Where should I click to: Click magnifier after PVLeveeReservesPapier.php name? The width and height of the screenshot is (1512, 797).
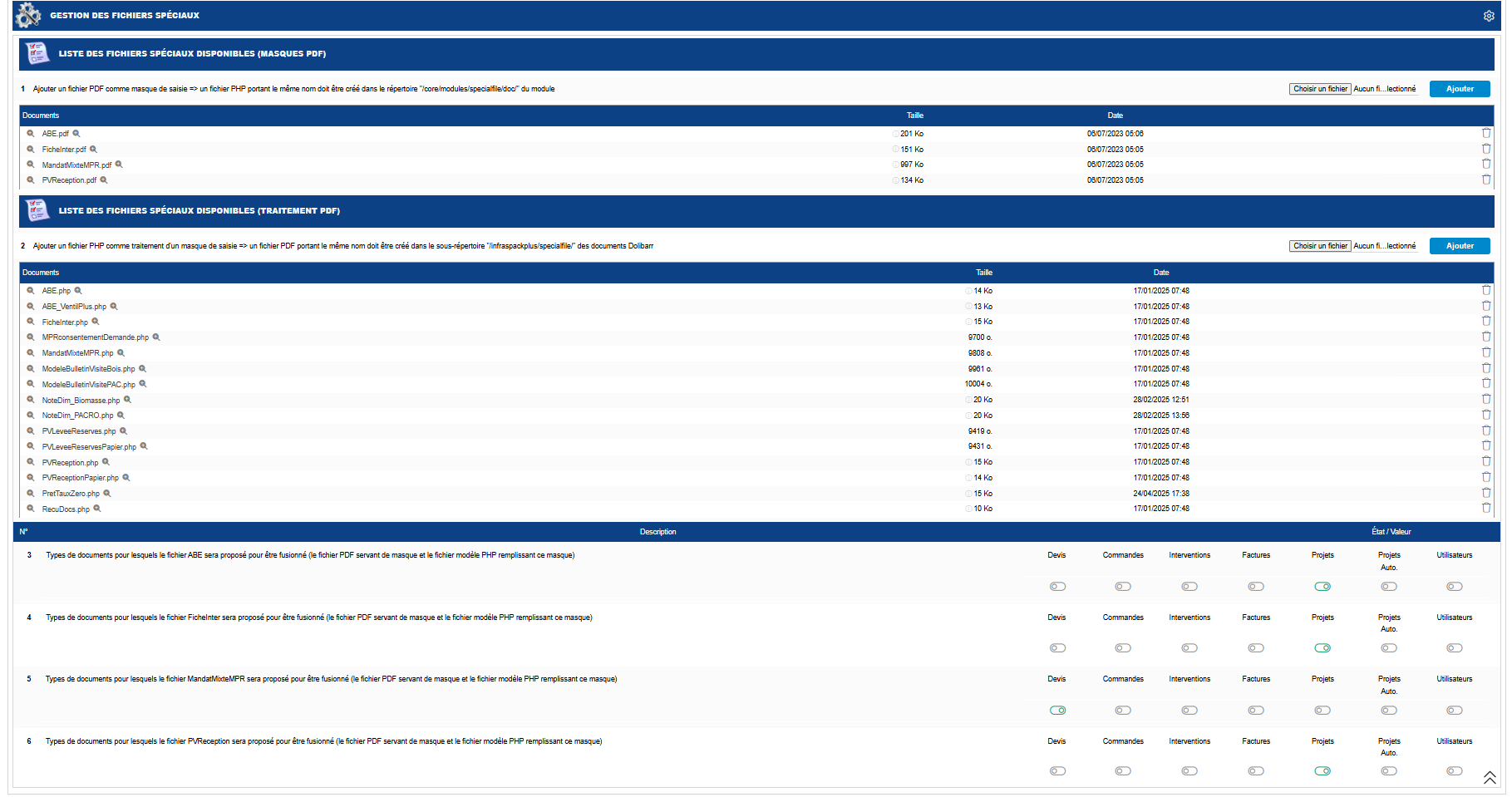[144, 446]
